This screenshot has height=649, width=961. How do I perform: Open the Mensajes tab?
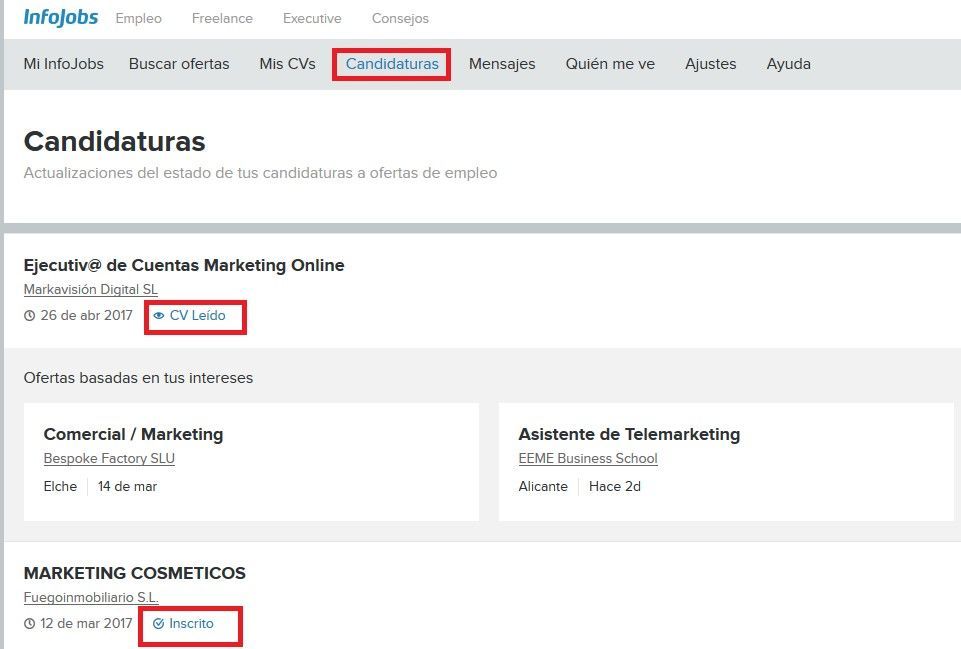click(502, 64)
